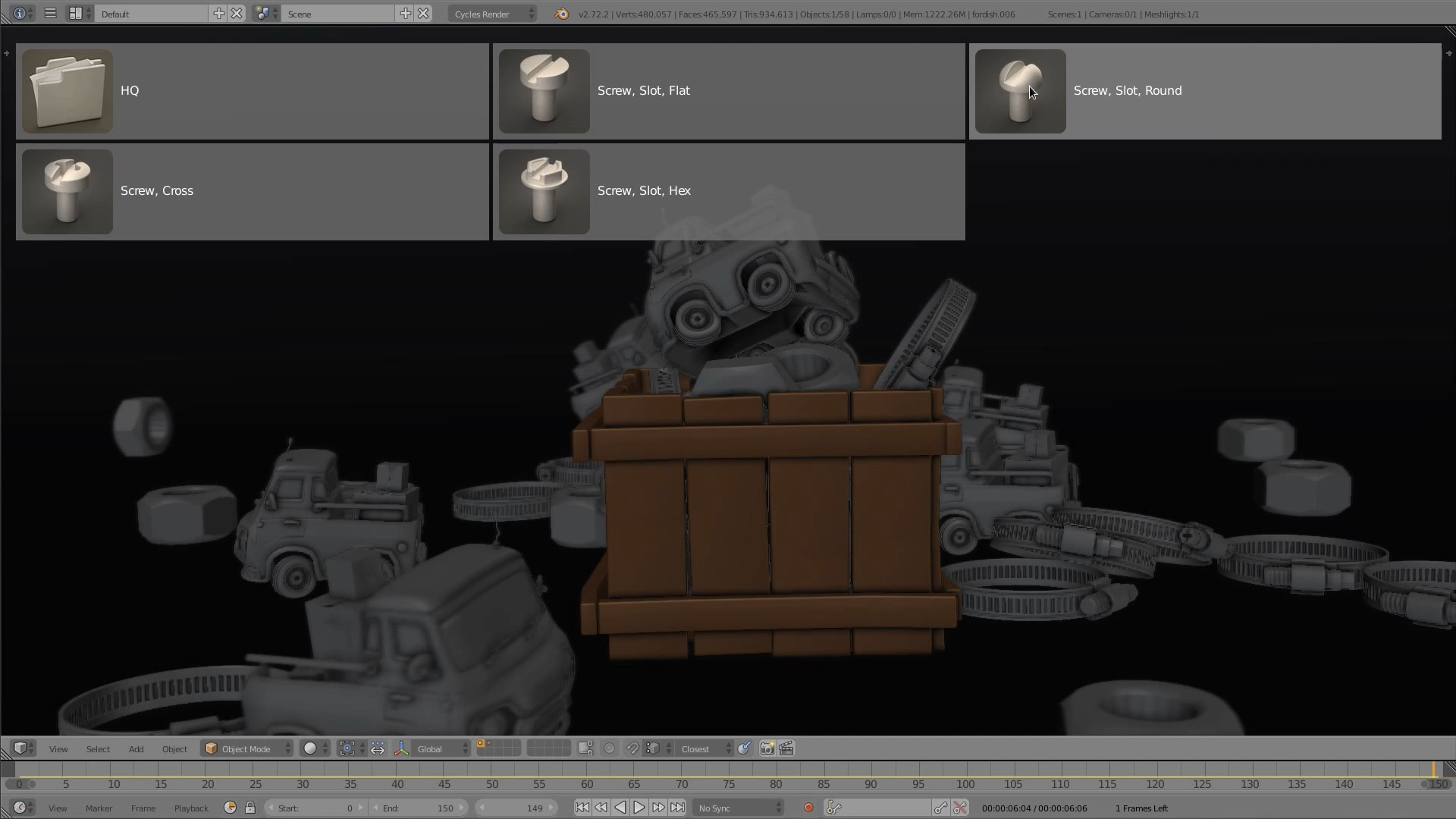This screenshot has height=819, width=1456.
Task: Open the screen layout browse icon
Action: coord(79,14)
